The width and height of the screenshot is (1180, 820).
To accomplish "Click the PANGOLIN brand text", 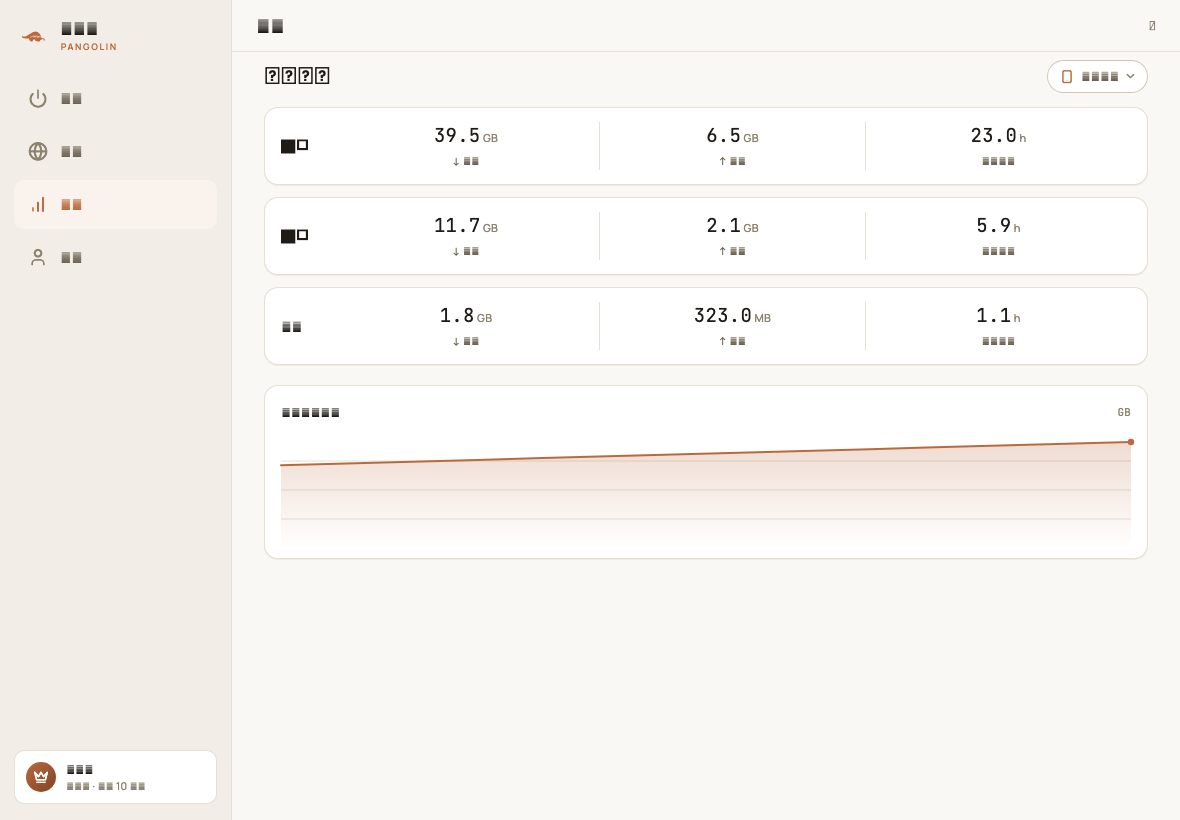I will [89, 47].
